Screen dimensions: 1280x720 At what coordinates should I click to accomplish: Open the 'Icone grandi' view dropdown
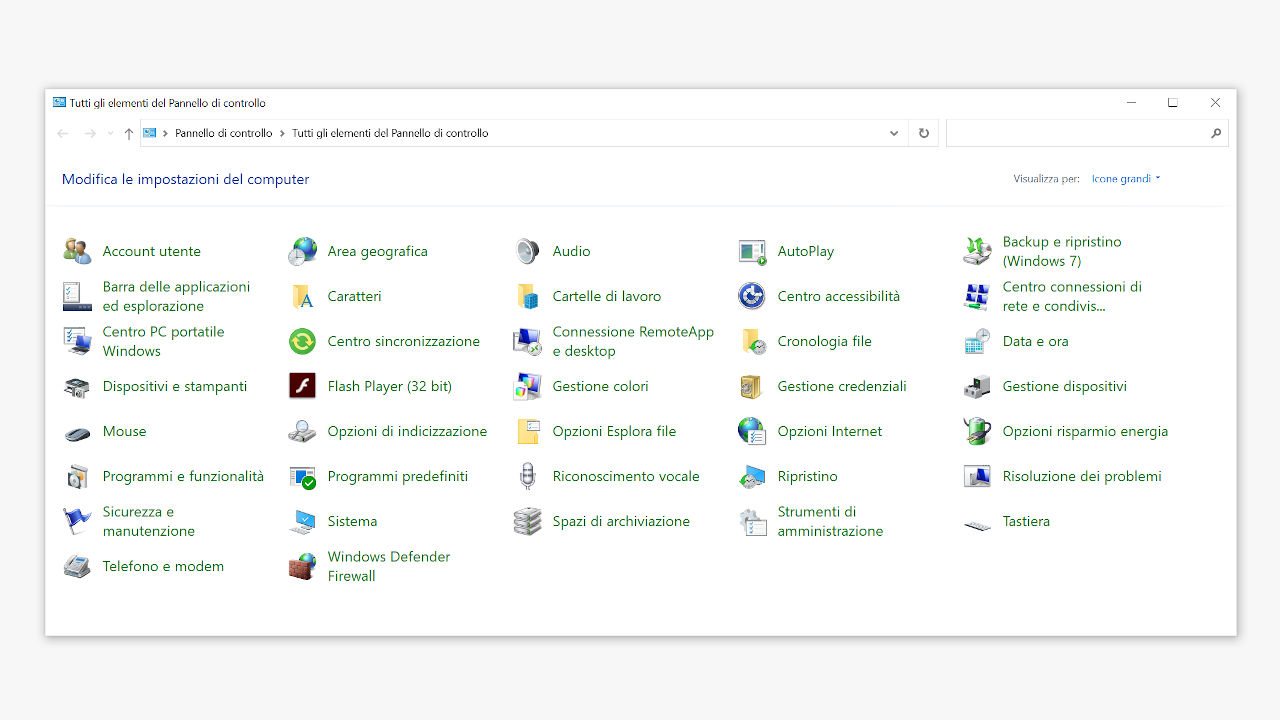tap(1126, 179)
